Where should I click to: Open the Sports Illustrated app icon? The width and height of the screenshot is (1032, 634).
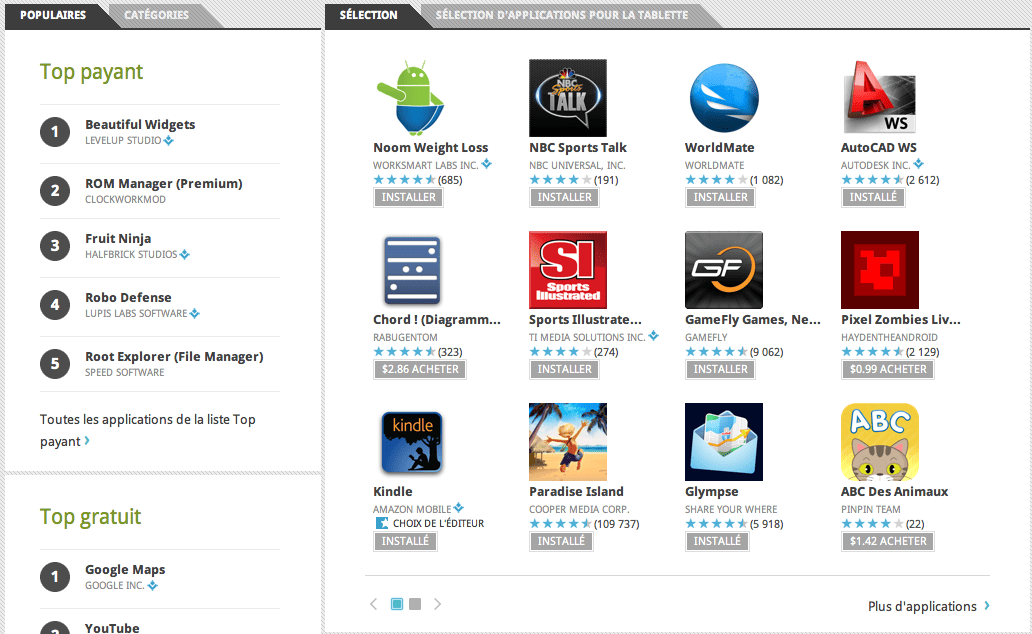point(568,270)
